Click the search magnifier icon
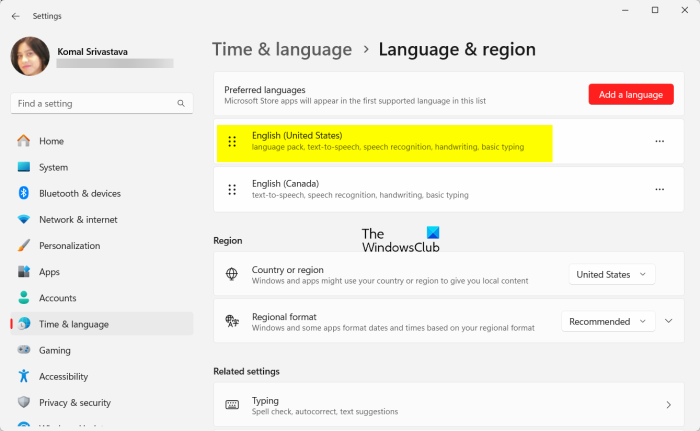 coord(182,103)
